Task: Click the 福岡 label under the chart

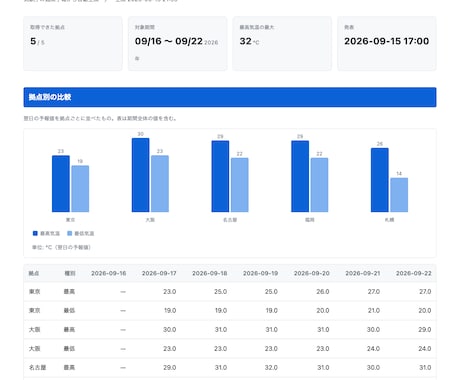Action: (310, 220)
